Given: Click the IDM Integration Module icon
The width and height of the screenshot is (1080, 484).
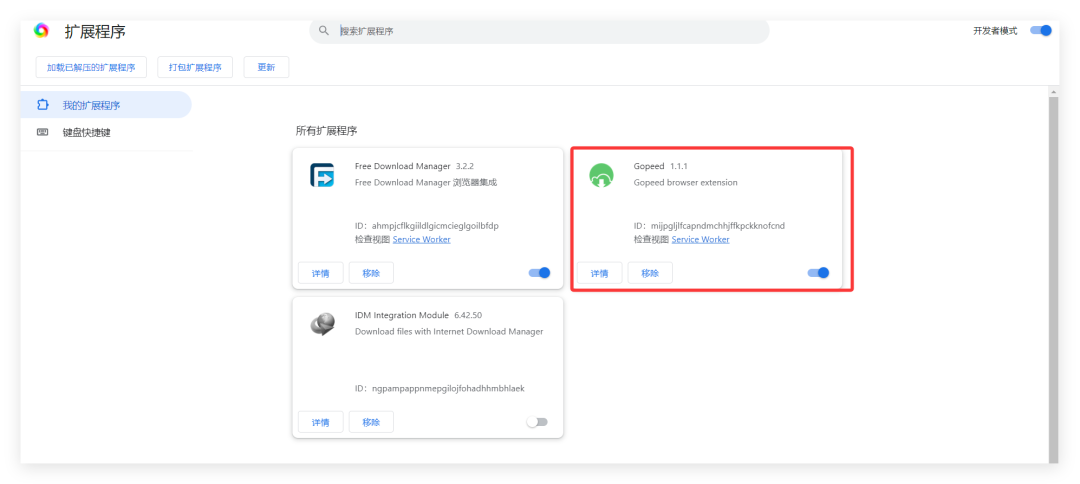Looking at the screenshot, I should 322,324.
